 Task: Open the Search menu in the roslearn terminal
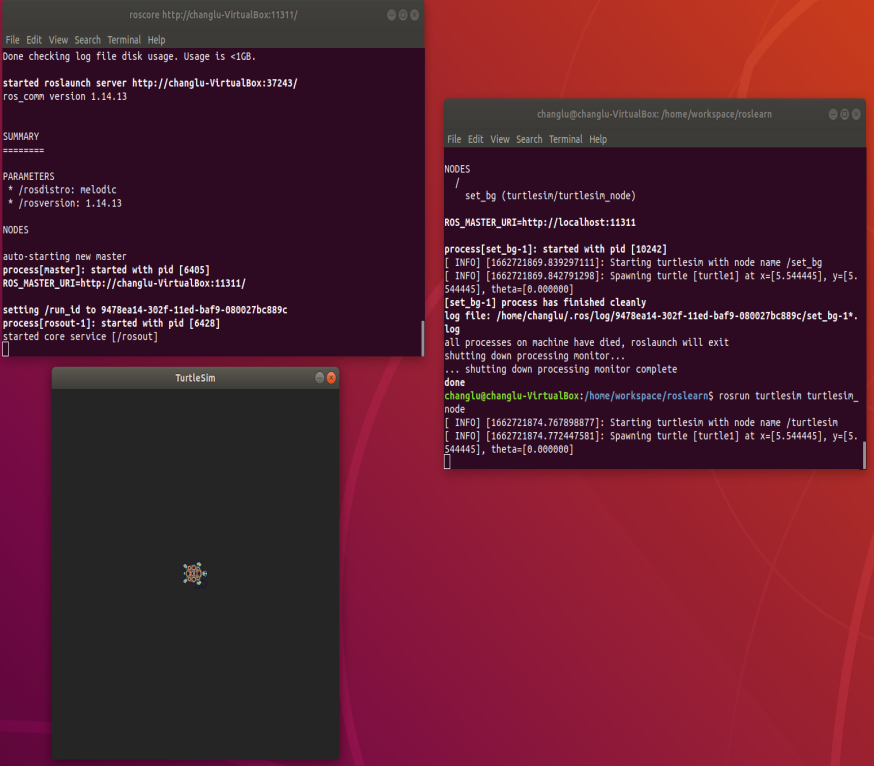click(529, 139)
